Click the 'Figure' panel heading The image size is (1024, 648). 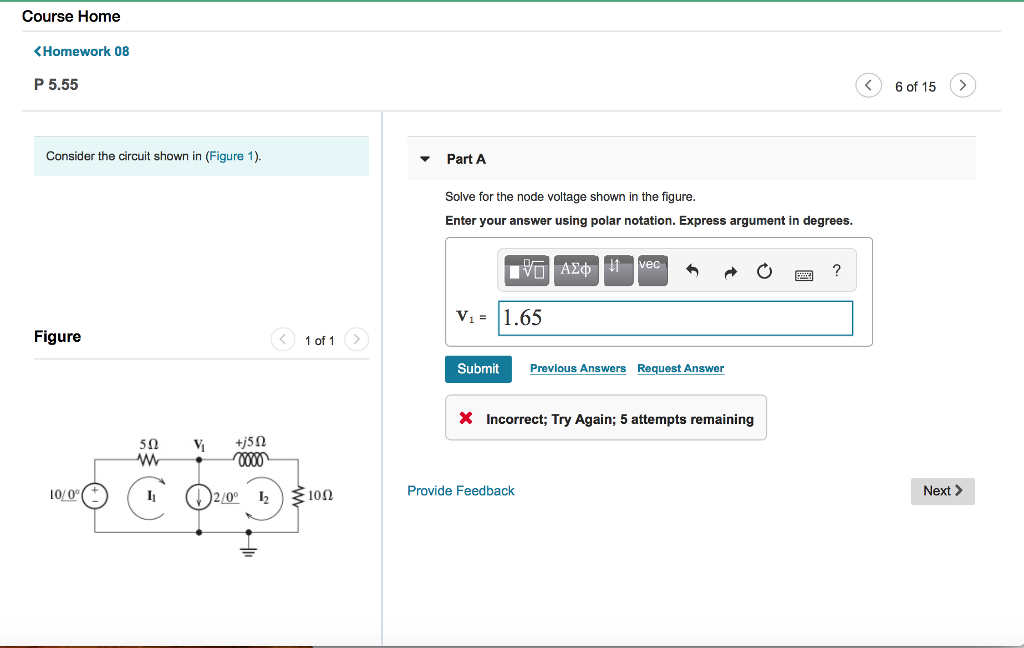coord(57,336)
